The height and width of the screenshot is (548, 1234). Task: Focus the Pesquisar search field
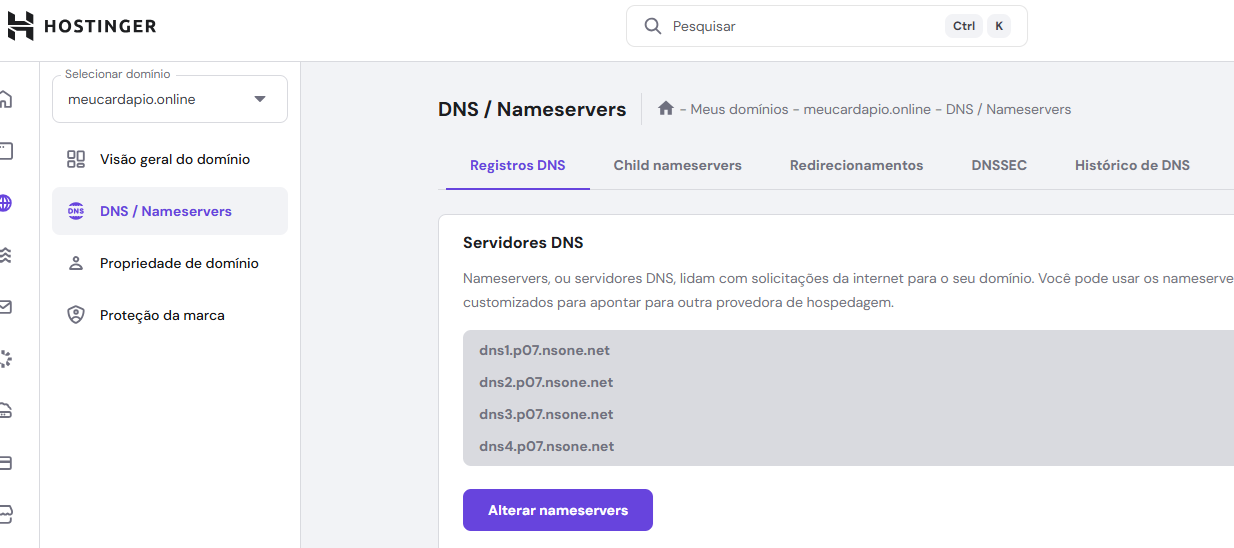pos(826,26)
